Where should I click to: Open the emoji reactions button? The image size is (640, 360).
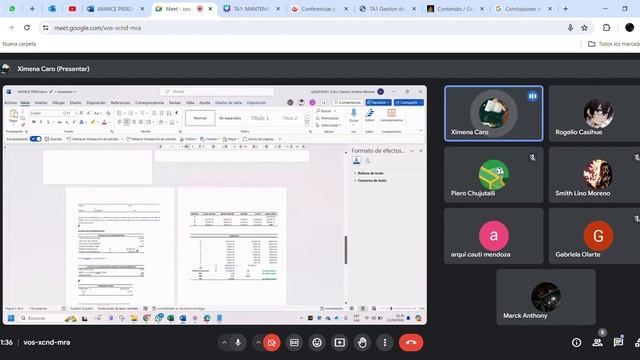tap(317, 343)
